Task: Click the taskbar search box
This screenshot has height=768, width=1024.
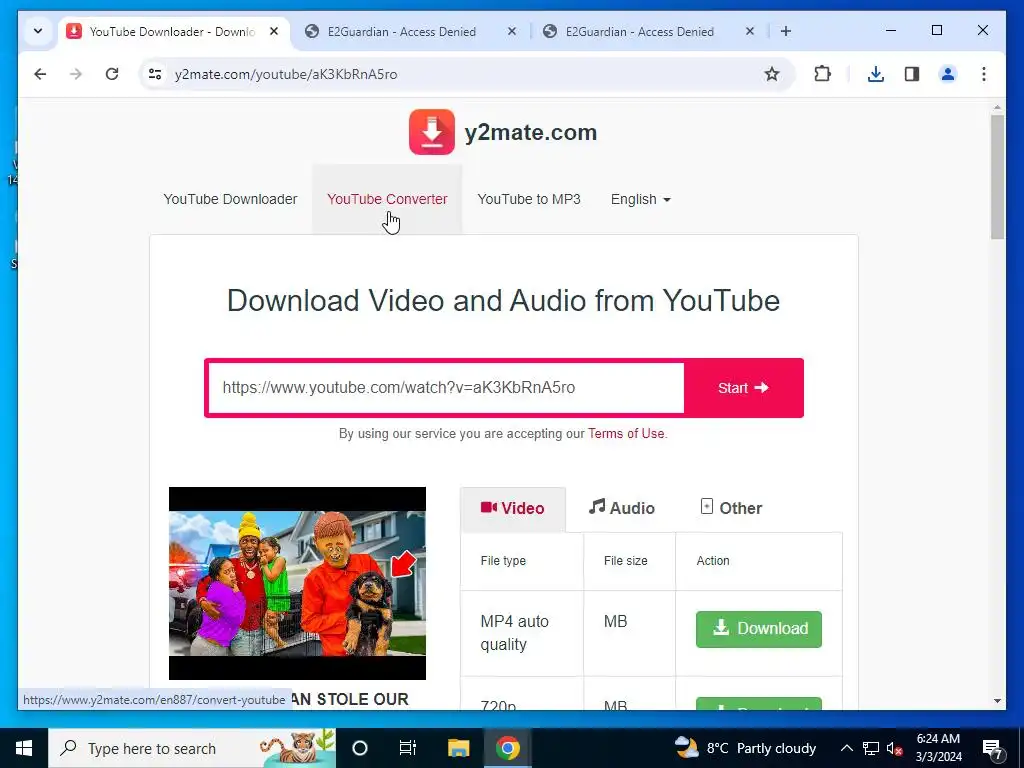Action: coord(192,748)
